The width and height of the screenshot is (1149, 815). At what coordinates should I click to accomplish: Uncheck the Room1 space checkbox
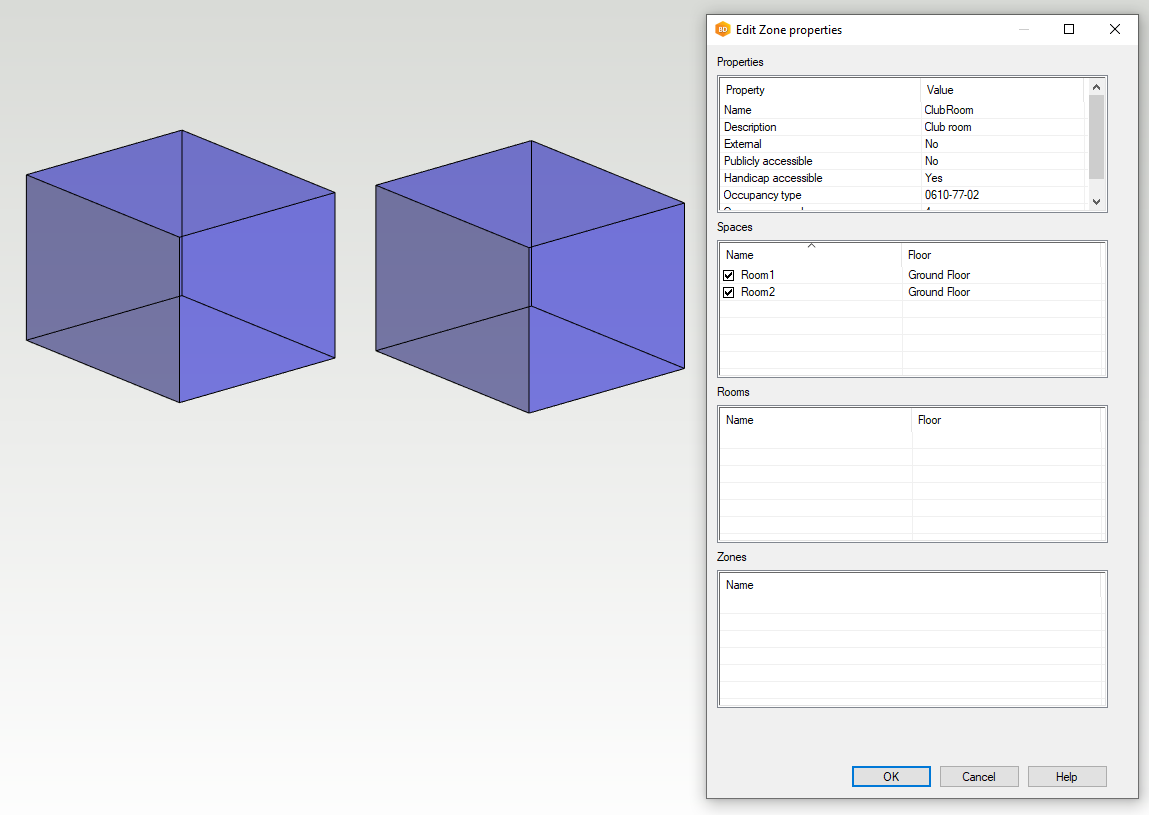[729, 275]
